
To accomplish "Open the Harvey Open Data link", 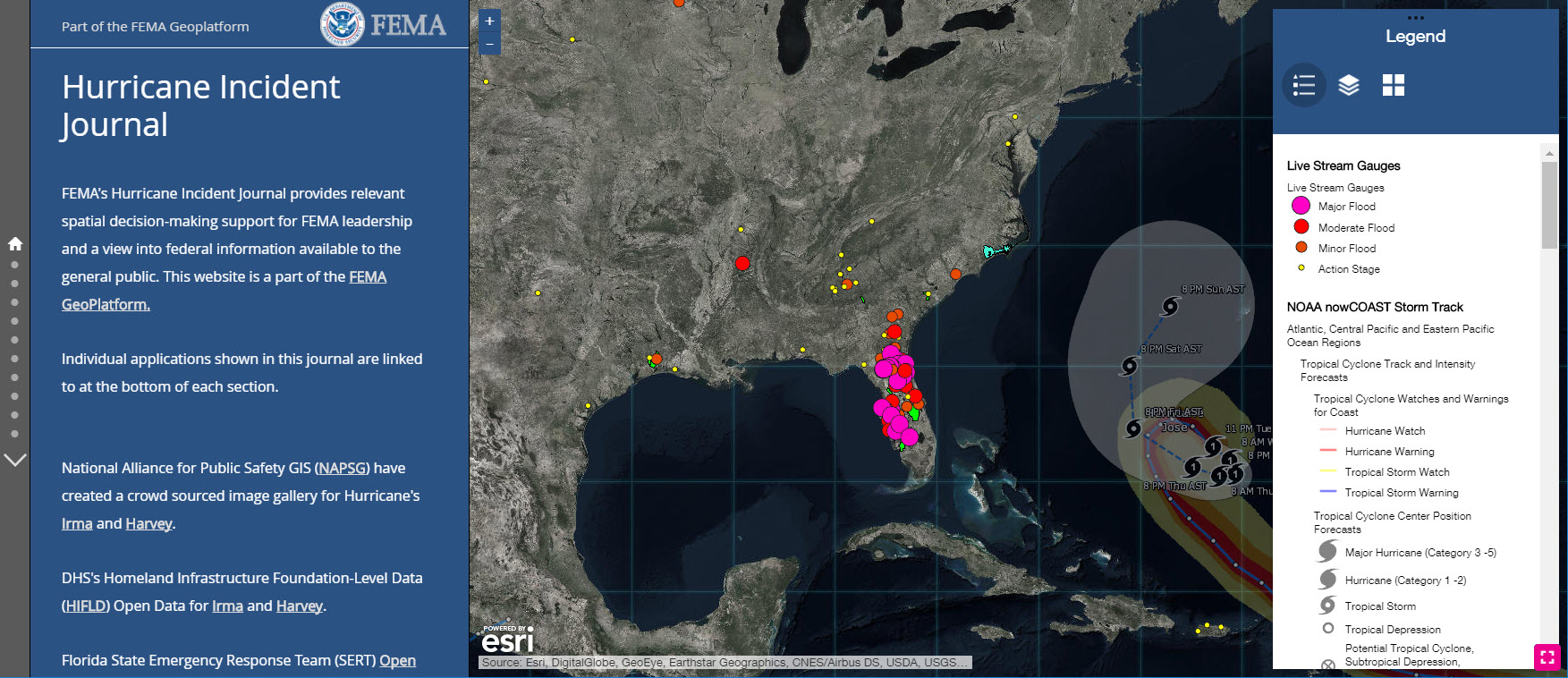I will [x=300, y=606].
